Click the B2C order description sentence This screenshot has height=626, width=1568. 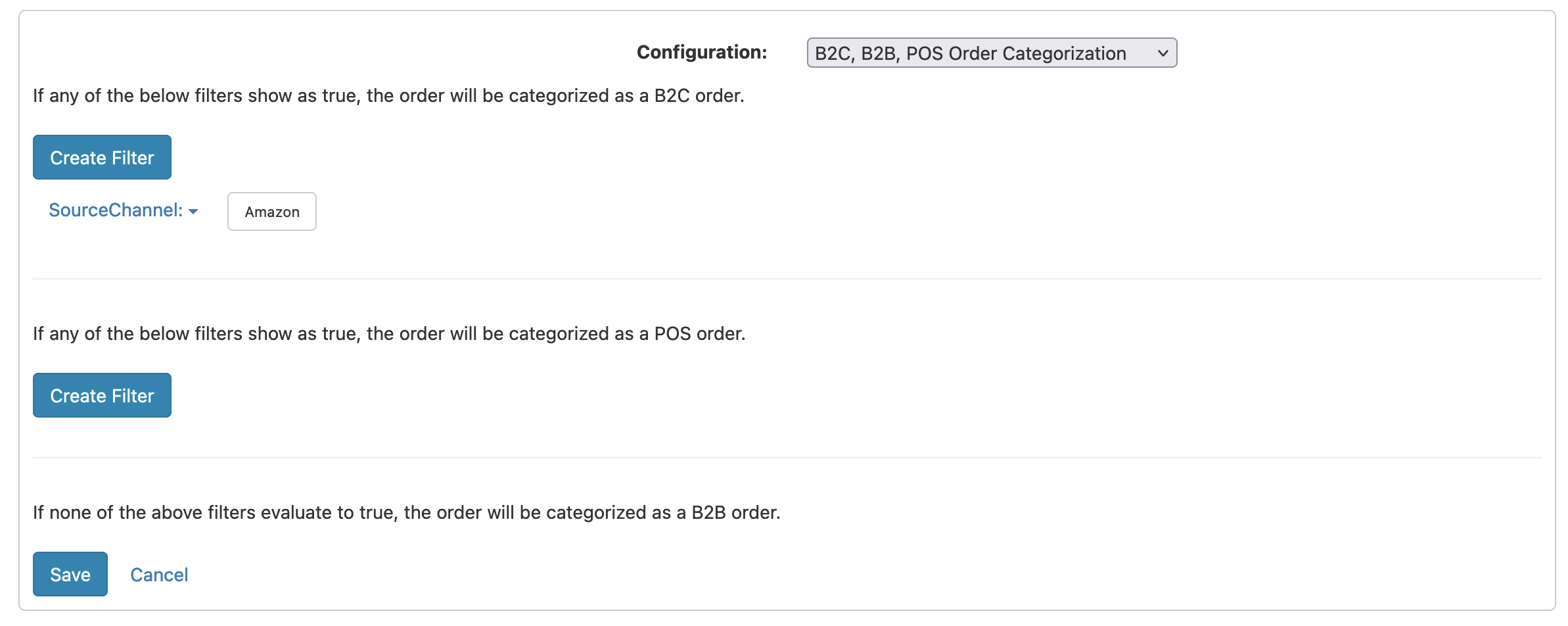click(x=388, y=96)
